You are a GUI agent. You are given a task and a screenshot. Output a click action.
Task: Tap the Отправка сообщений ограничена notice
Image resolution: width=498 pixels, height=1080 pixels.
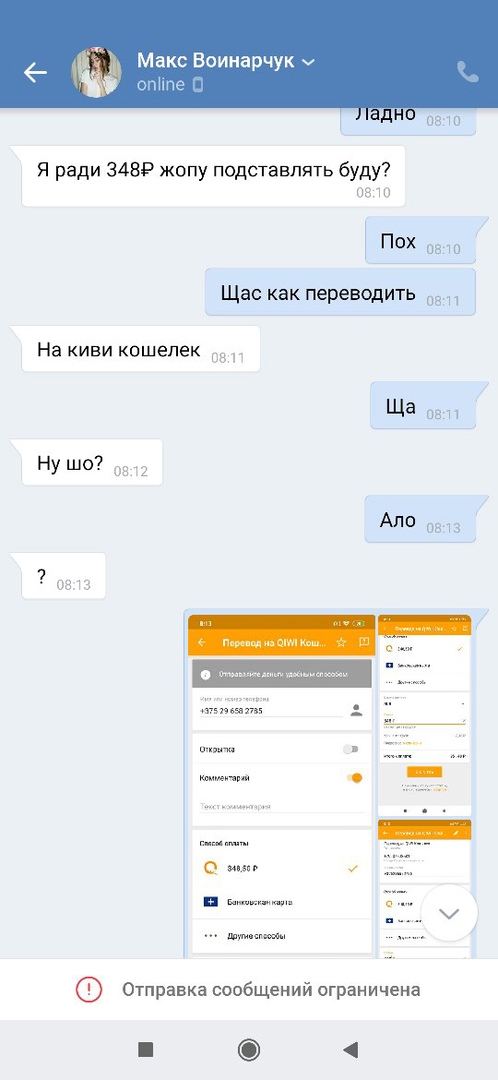(x=249, y=990)
